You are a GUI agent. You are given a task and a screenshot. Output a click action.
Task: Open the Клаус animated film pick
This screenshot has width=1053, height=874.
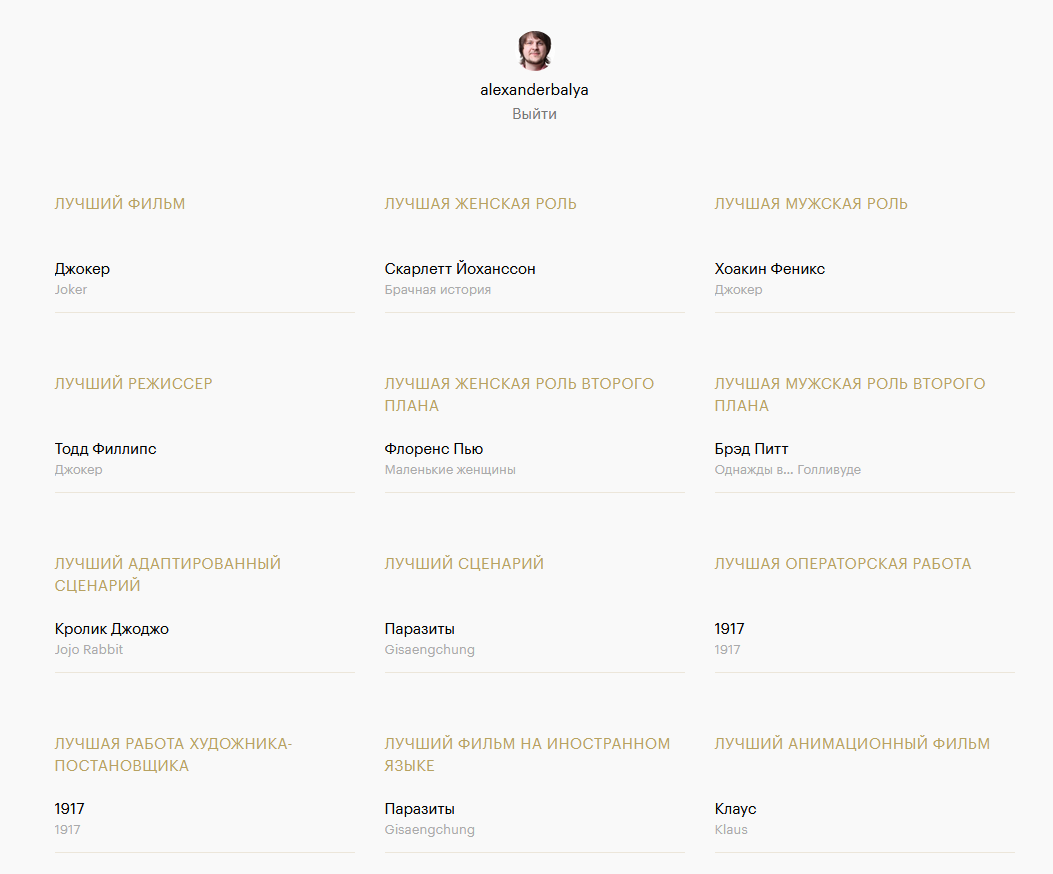pyautogui.click(x=736, y=809)
